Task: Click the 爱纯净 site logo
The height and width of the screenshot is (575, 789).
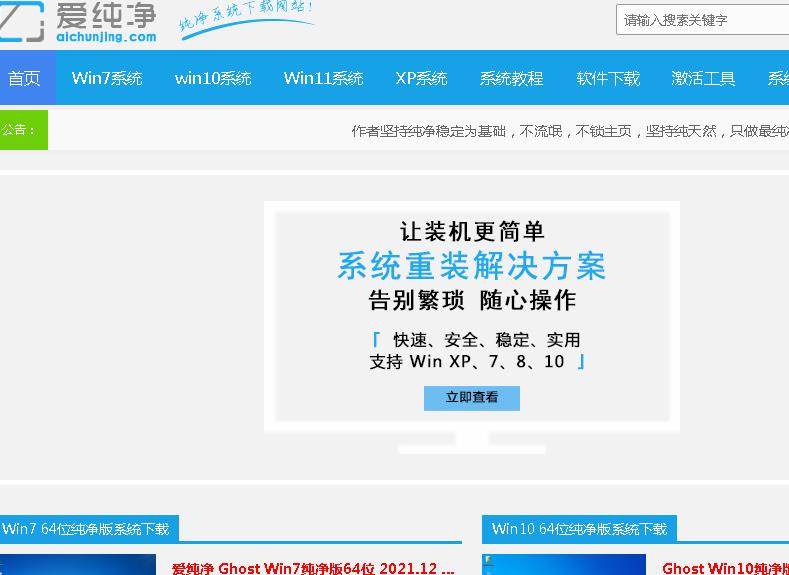Action: pyautogui.click(x=78, y=21)
